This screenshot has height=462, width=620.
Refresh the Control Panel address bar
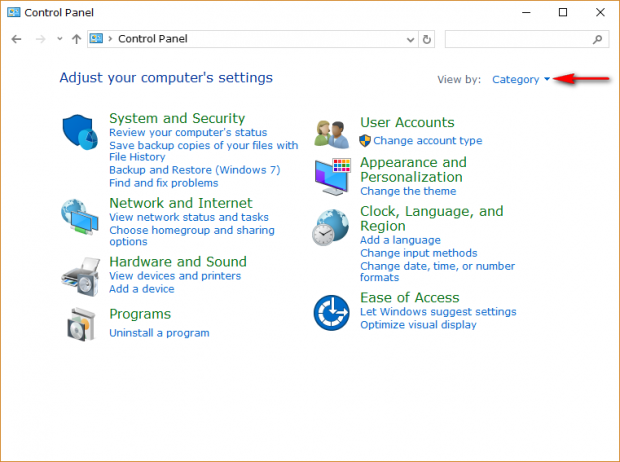(427, 39)
